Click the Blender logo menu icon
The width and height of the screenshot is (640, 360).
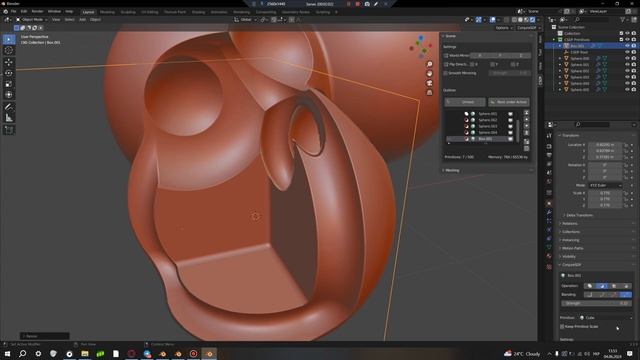(5, 11)
